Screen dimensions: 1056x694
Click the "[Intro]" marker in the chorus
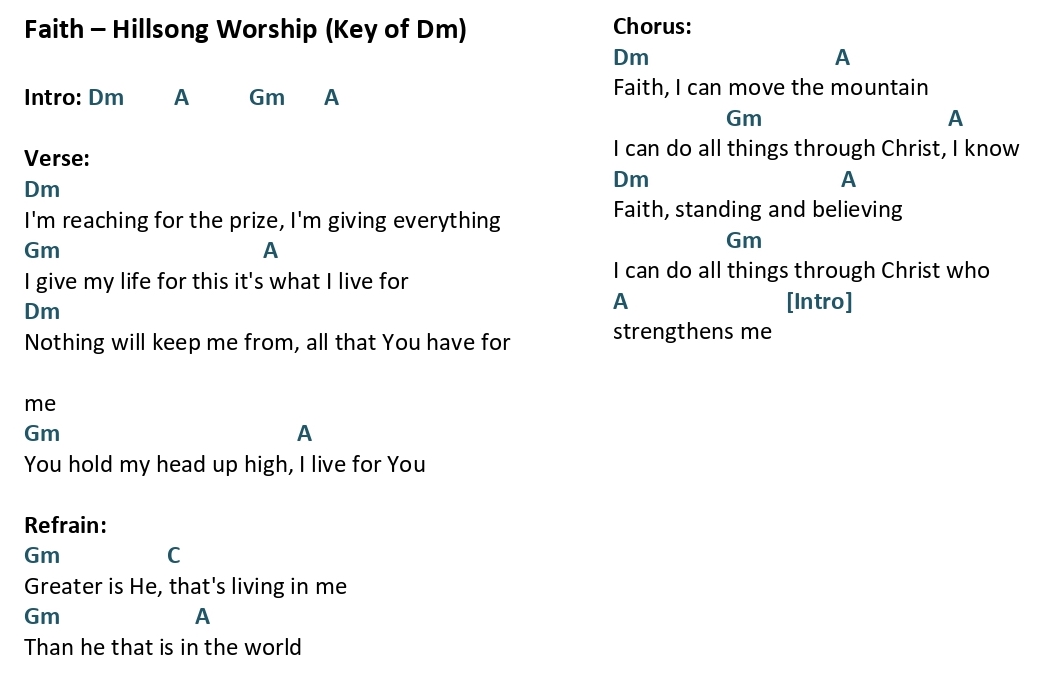click(819, 301)
